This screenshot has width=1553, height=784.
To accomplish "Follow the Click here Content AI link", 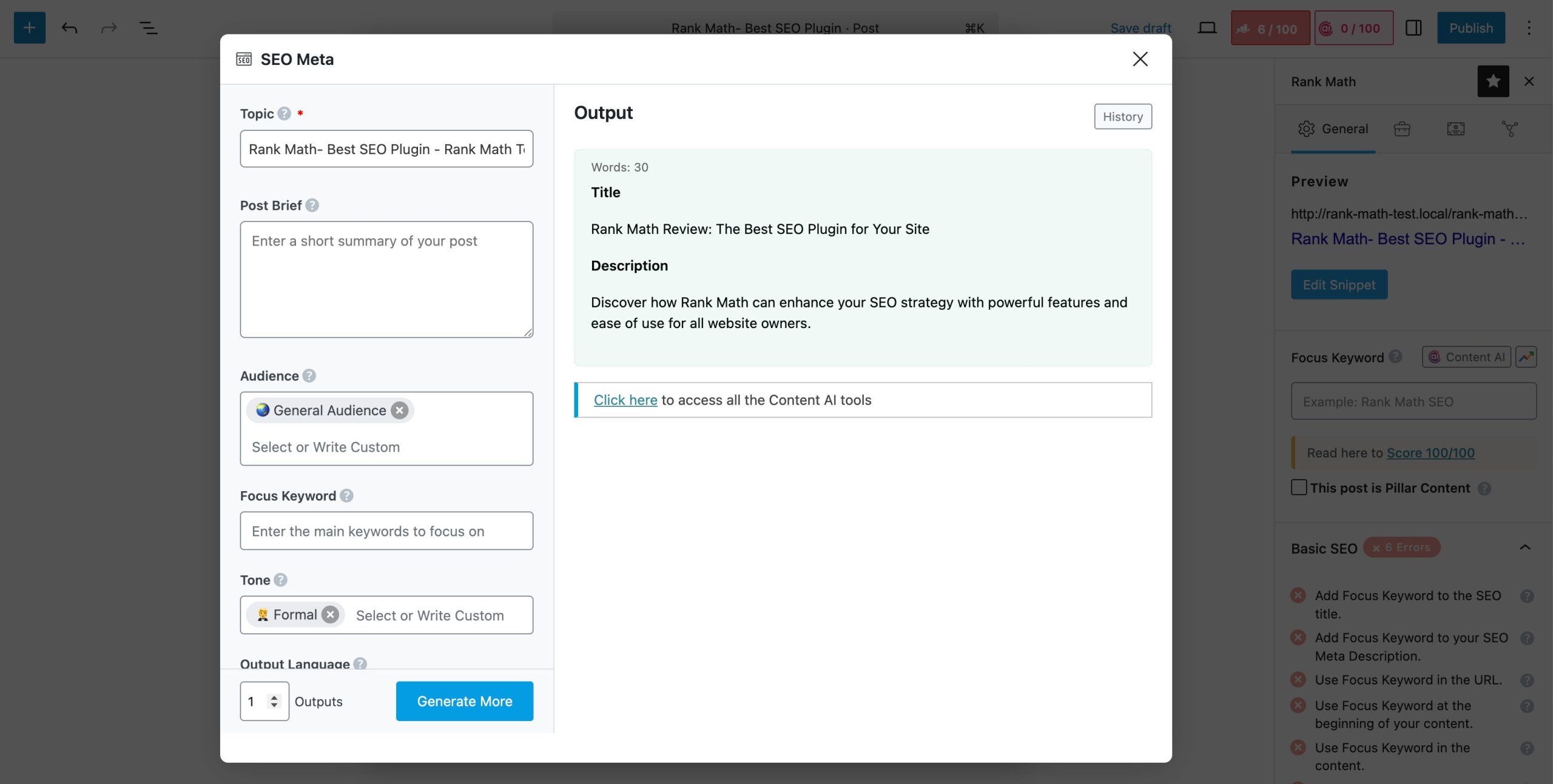I will (625, 400).
